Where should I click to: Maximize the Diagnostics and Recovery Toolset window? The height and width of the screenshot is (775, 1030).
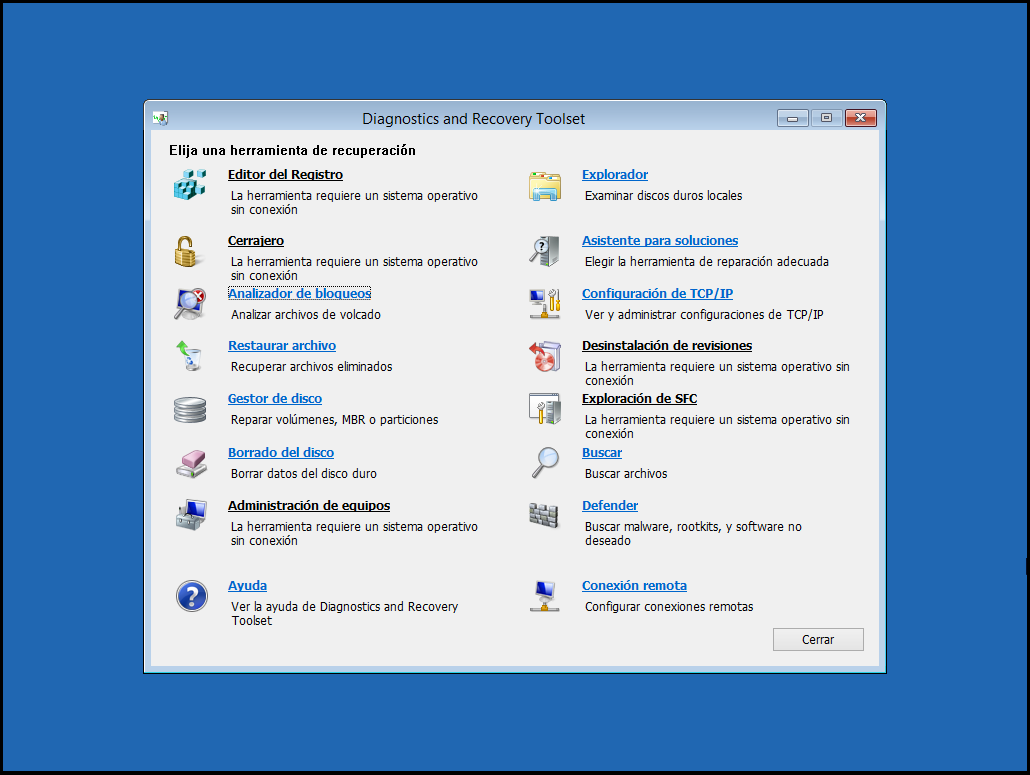coord(826,118)
